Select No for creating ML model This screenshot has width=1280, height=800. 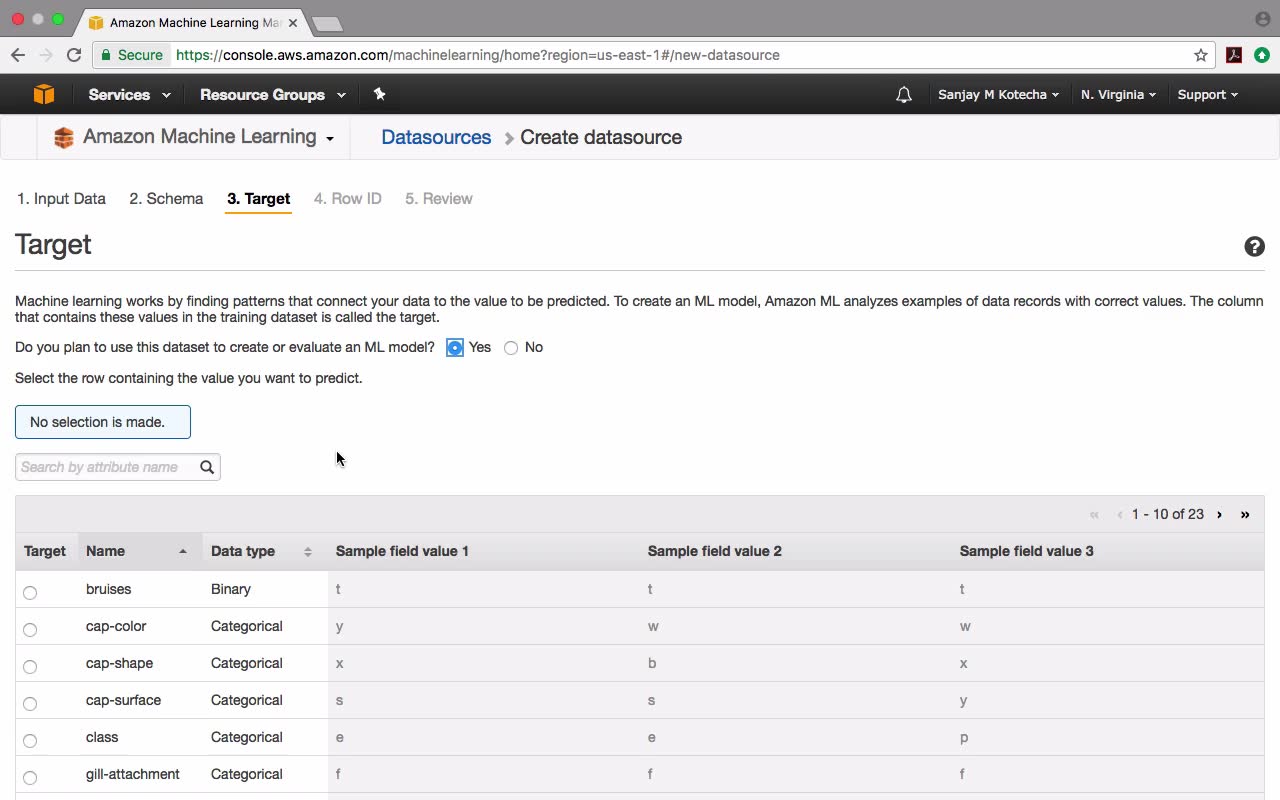[511, 348]
